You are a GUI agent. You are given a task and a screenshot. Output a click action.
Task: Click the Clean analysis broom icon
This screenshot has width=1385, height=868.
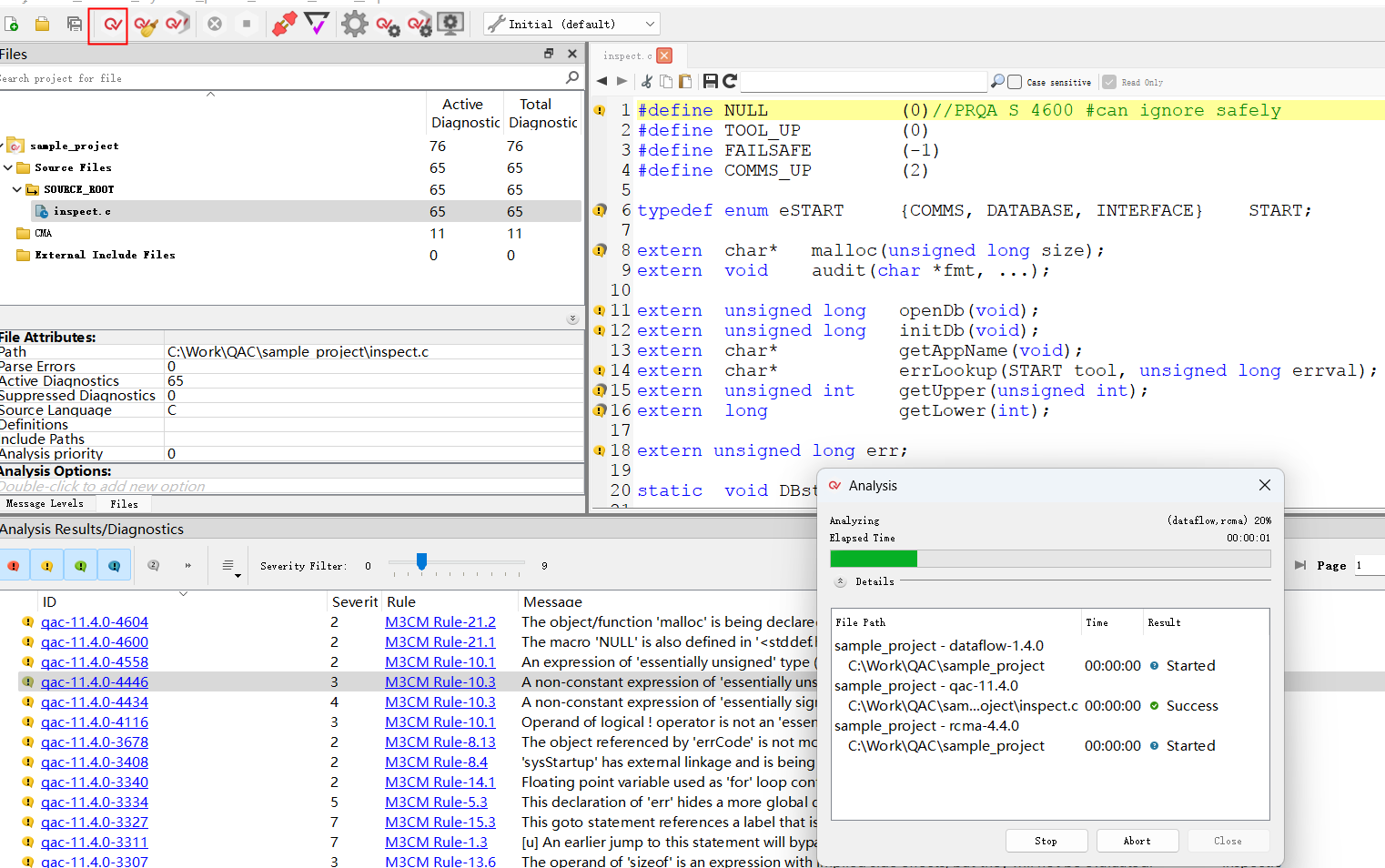tap(146, 25)
